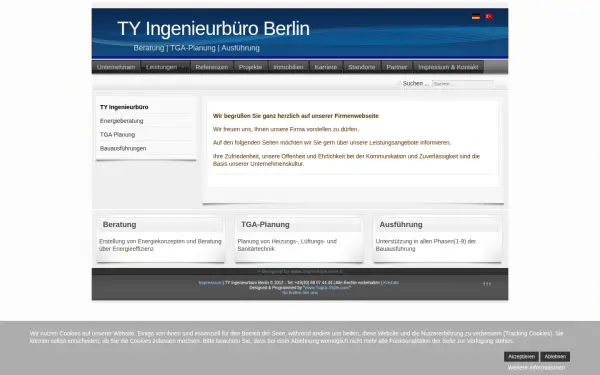The width and height of the screenshot is (600, 375).
Task: Click the TGA-Planung box heading
Action: (x=265, y=225)
